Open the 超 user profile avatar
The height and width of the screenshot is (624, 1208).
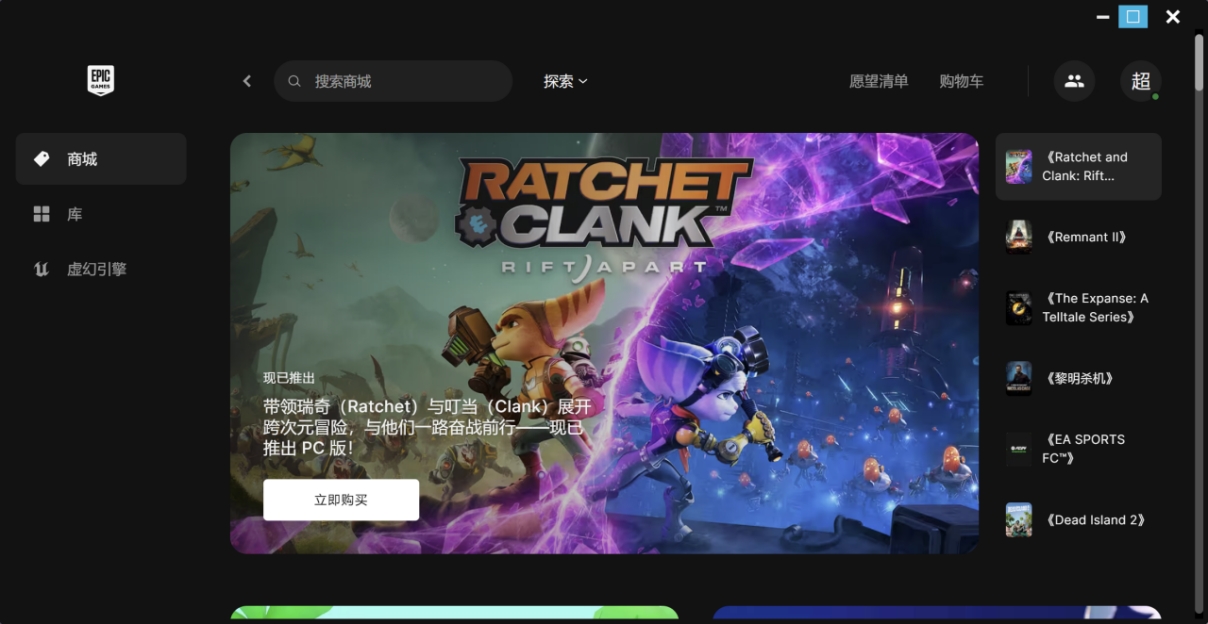pyautogui.click(x=1141, y=81)
